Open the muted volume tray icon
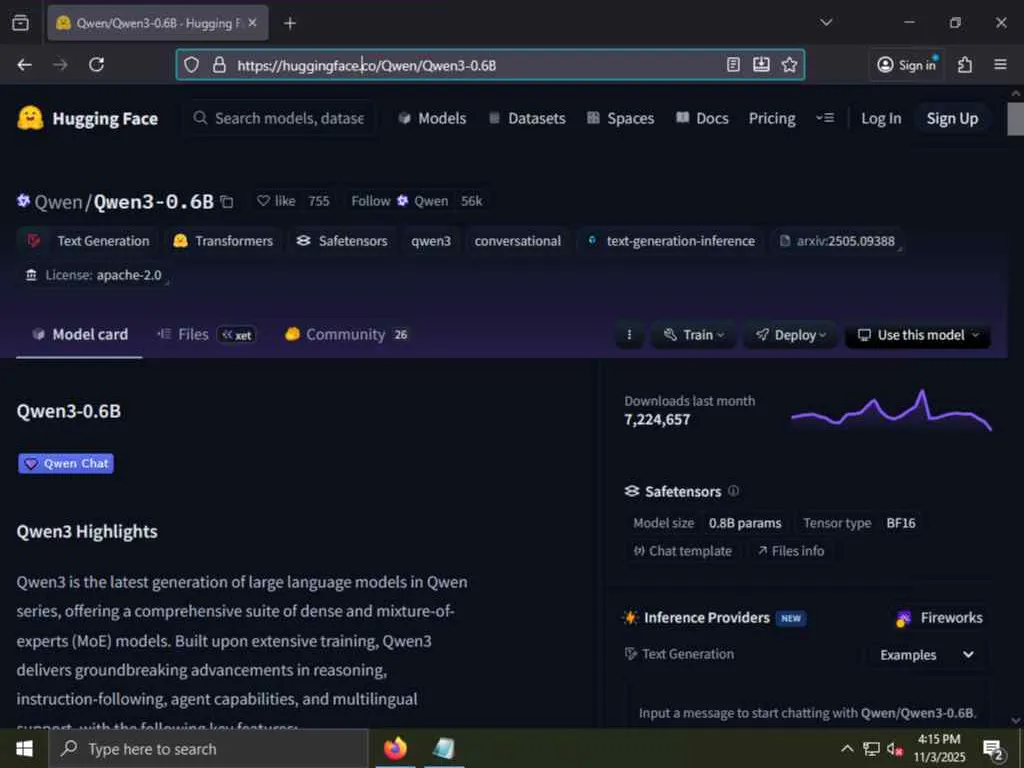Screen dimensions: 1024x768 pyautogui.click(x=895, y=748)
